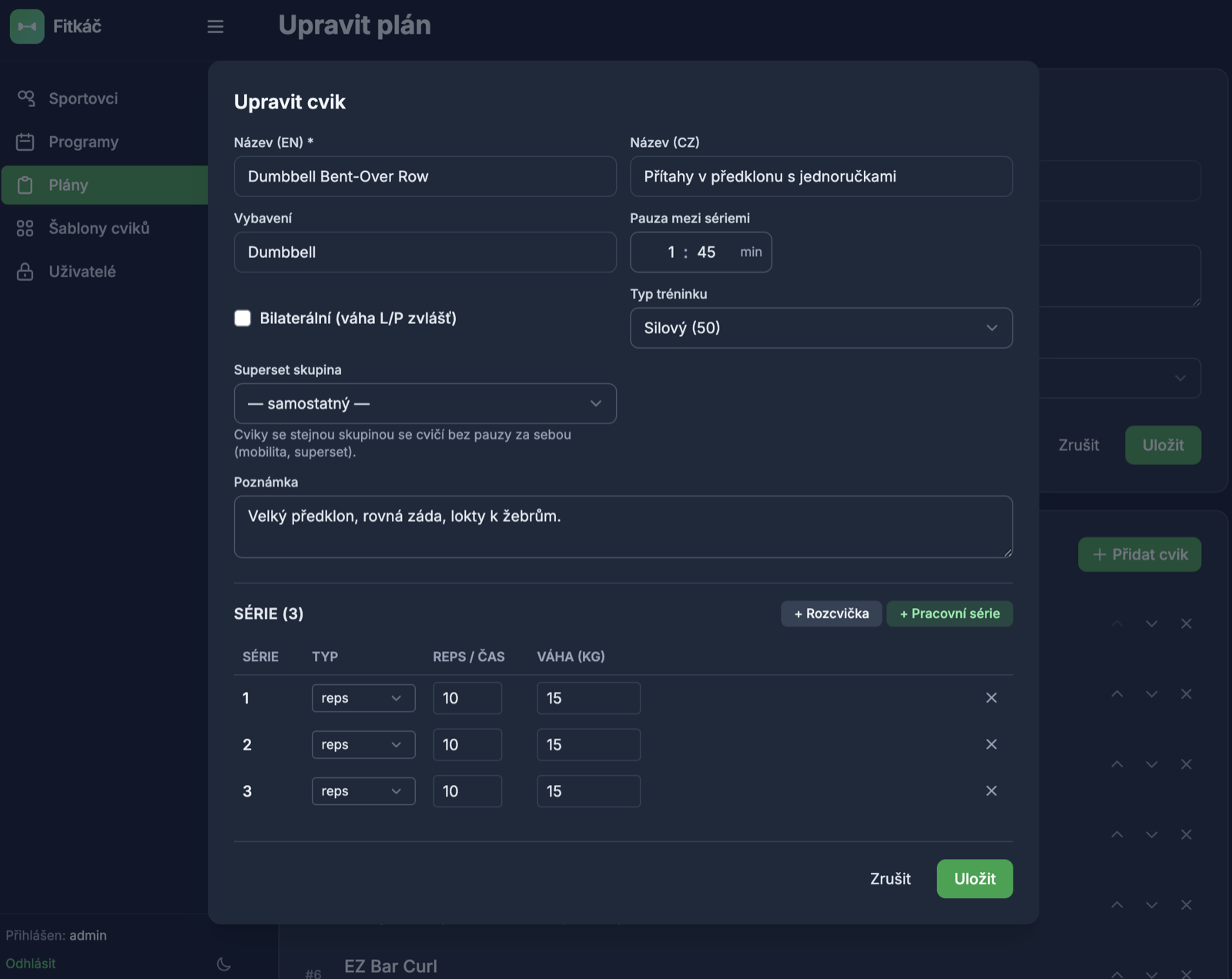This screenshot has height=979, width=1232.
Task: Click Odhlásit to log out
Action: 31,964
